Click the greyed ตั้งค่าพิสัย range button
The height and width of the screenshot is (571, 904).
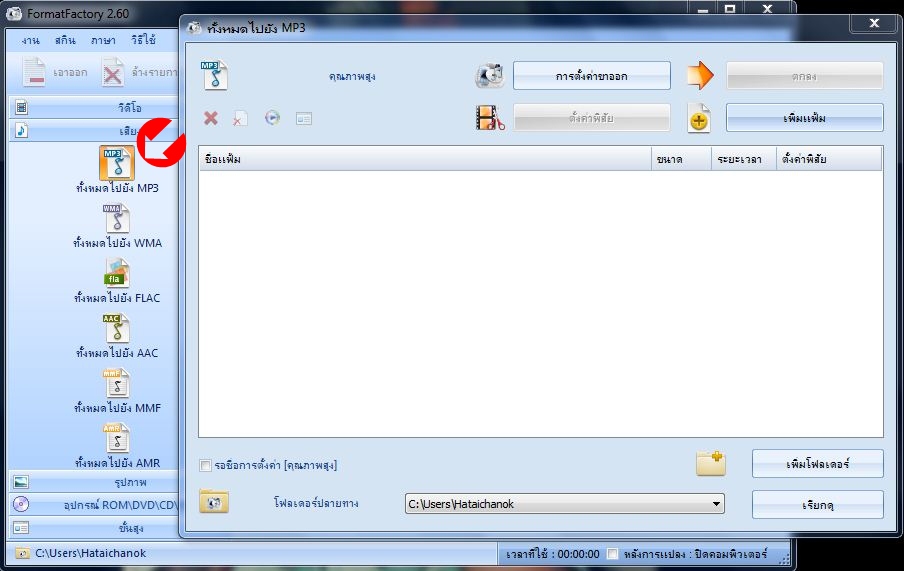click(x=592, y=118)
